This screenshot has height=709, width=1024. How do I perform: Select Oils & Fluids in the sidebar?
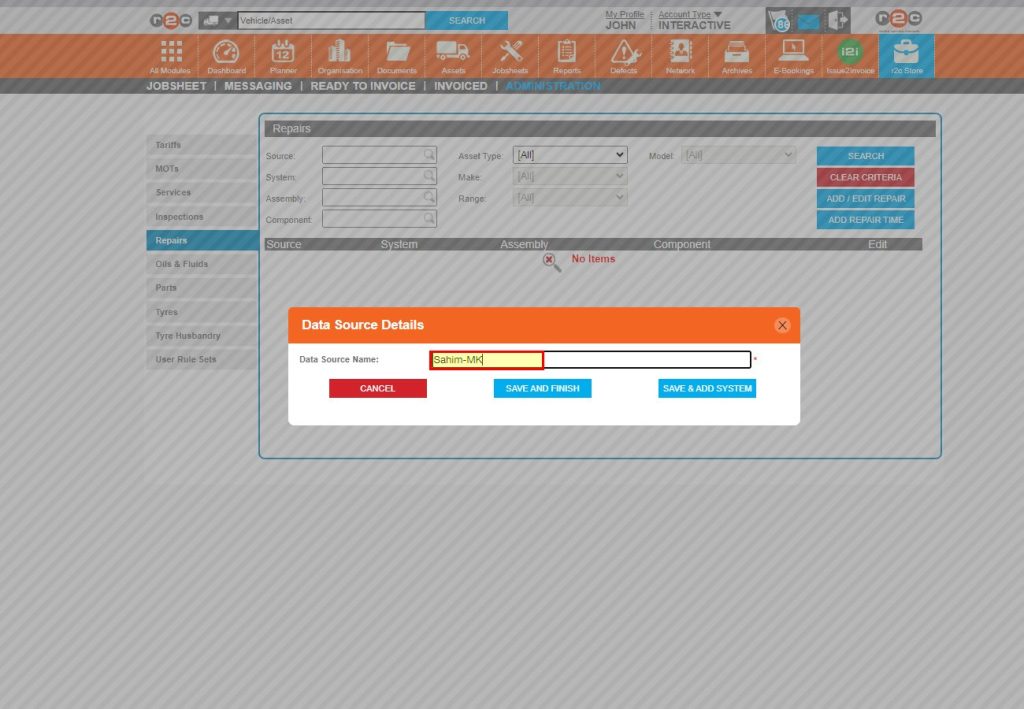202,264
